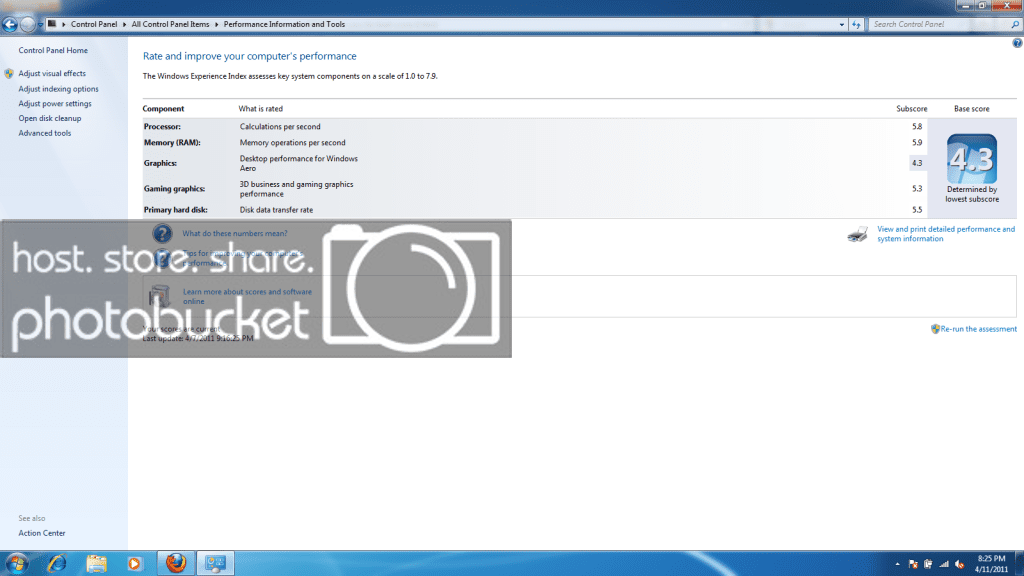Click the address bar refresh icon
Screen dimensions: 1024x576
click(856, 25)
